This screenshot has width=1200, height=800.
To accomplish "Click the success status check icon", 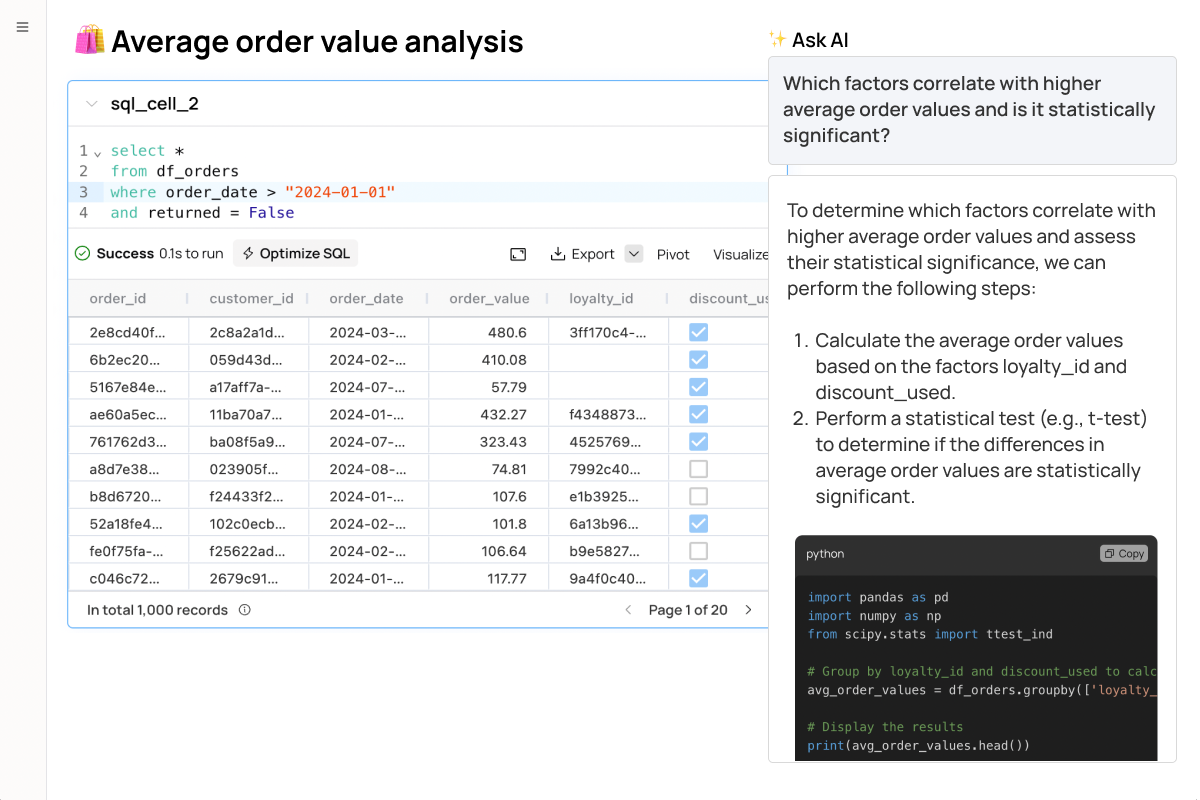I will point(82,253).
